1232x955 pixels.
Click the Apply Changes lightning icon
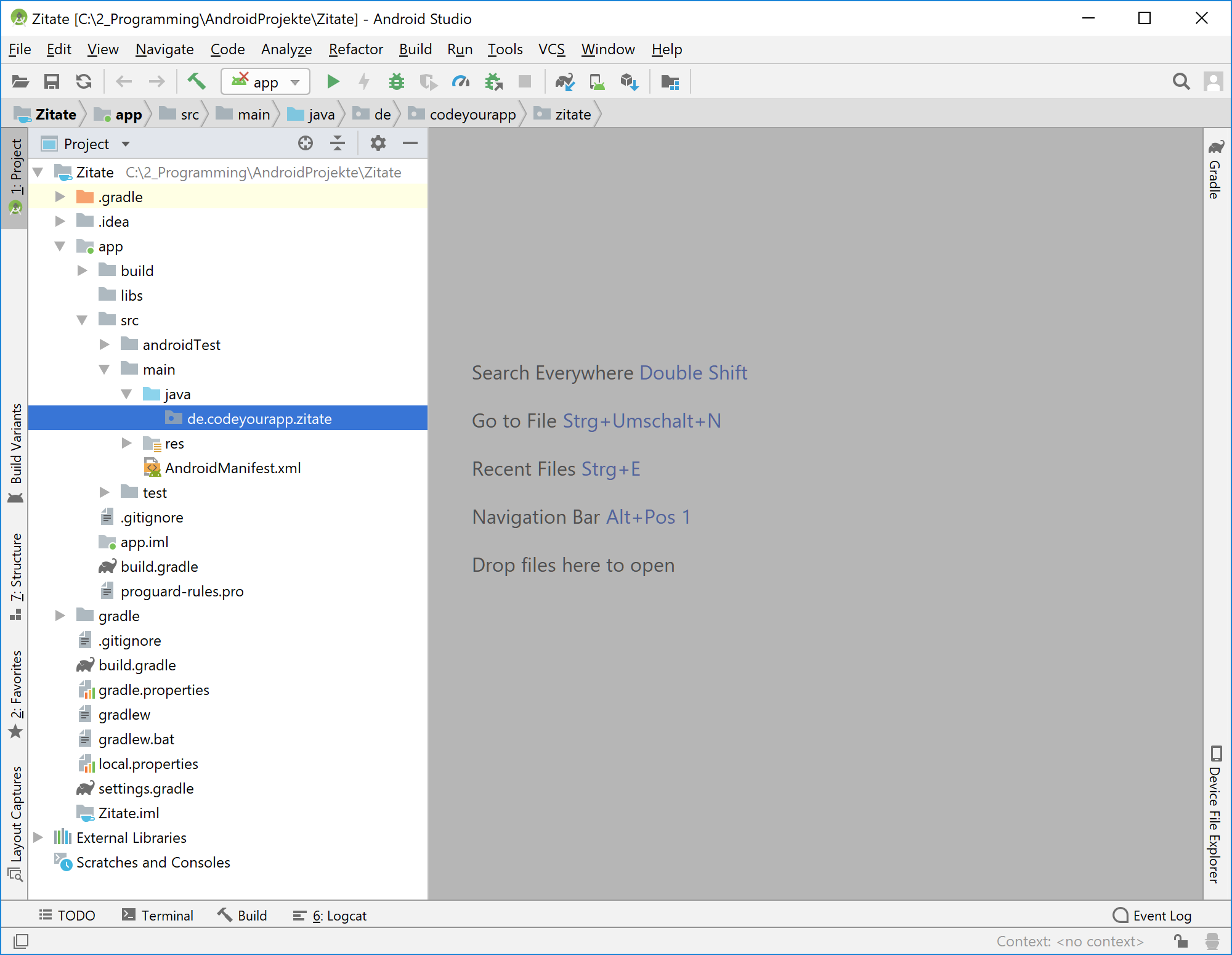pos(365,81)
